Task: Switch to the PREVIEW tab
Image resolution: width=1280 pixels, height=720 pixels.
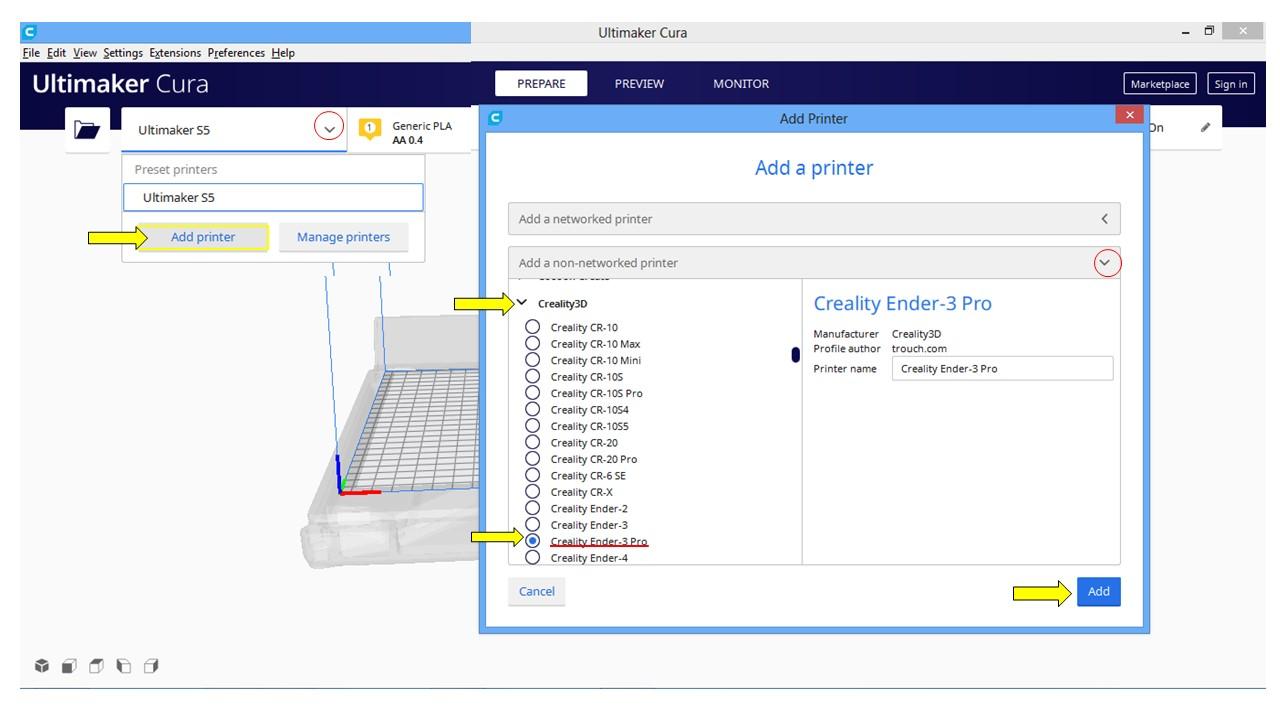Action: (x=639, y=84)
